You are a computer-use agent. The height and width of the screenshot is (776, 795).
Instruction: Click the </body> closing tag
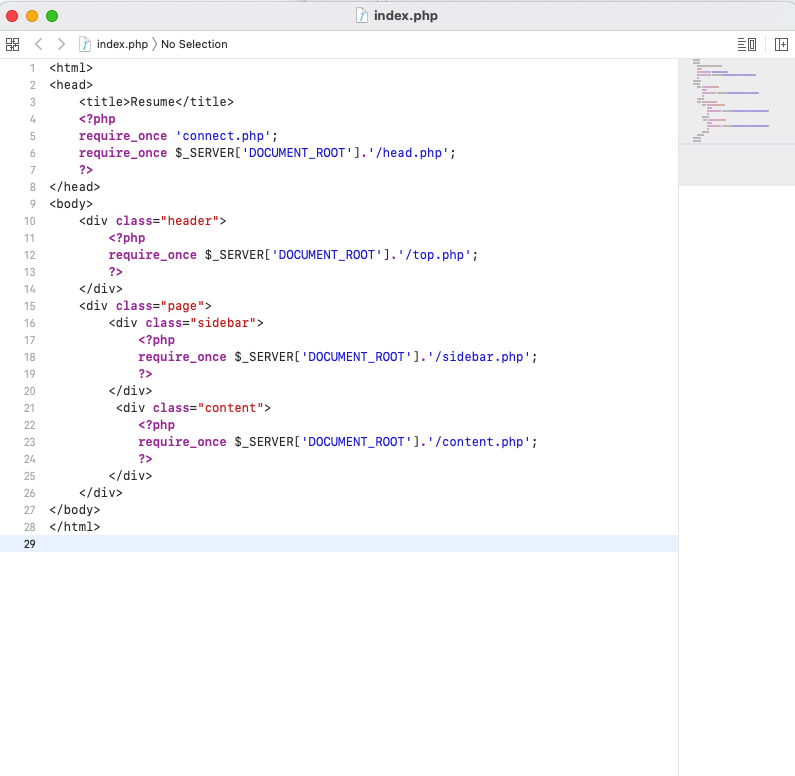click(x=75, y=510)
